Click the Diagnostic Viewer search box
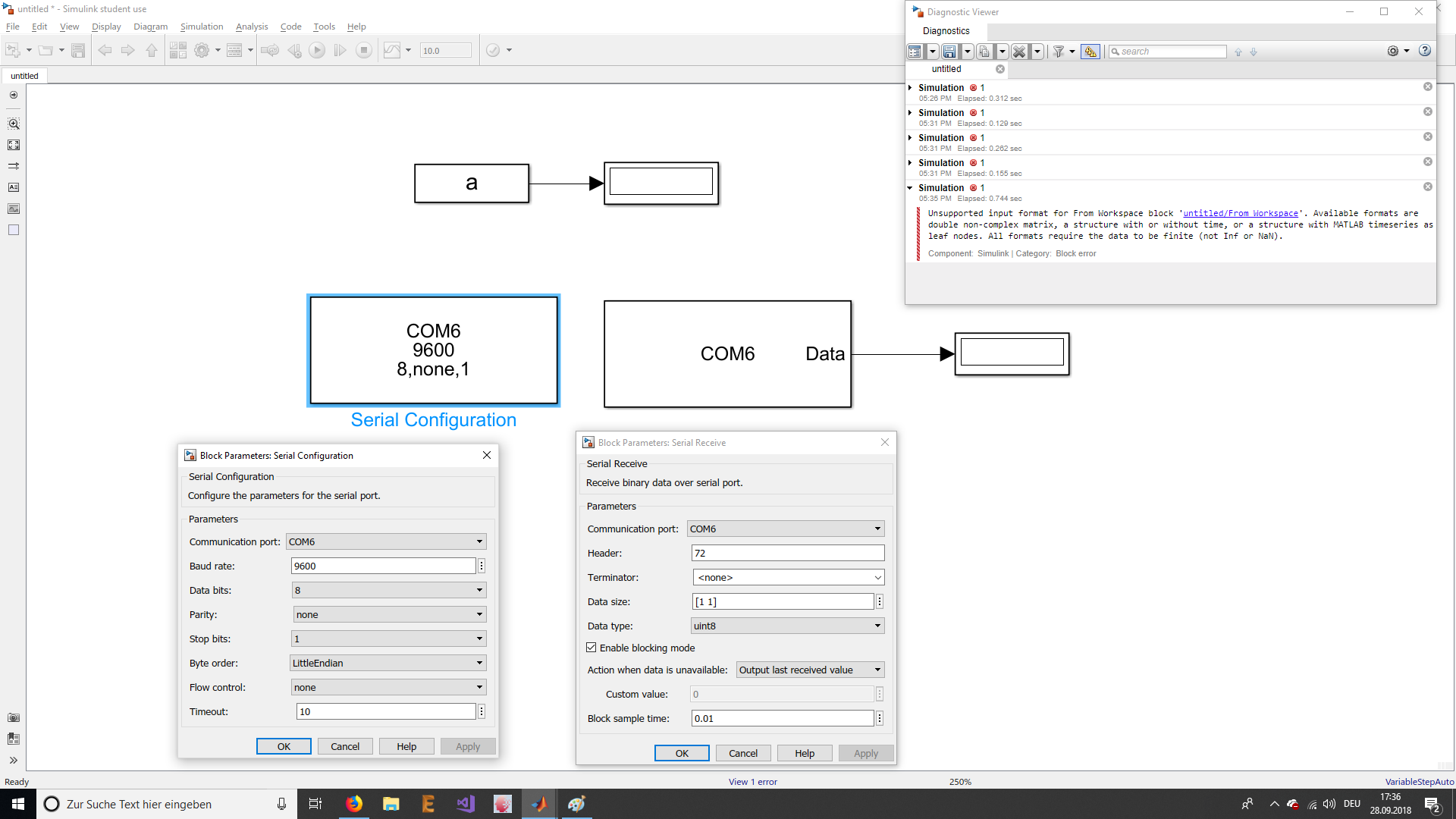1456x819 pixels. point(1168,52)
